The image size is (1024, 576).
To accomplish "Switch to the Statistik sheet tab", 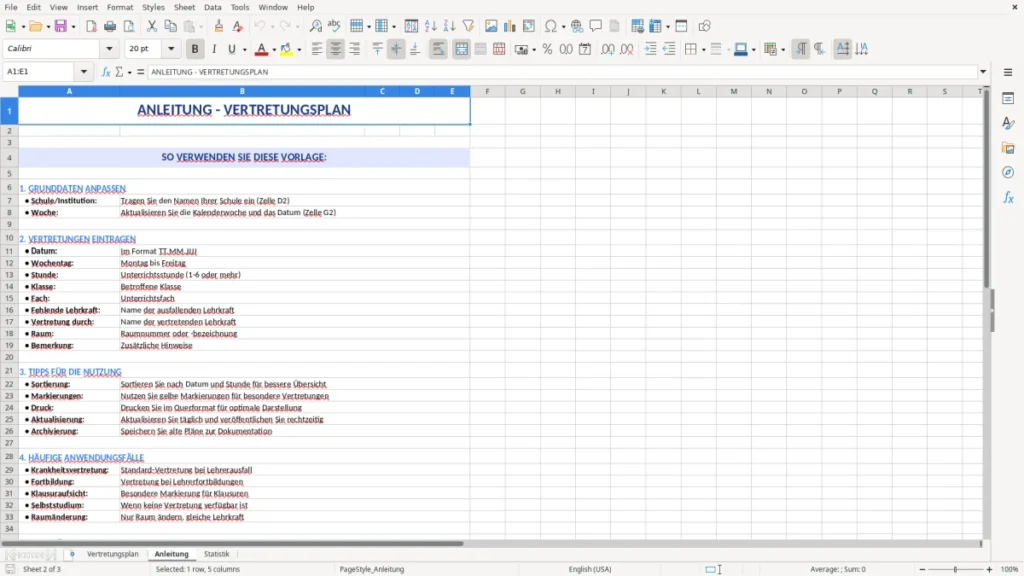I will [216, 554].
